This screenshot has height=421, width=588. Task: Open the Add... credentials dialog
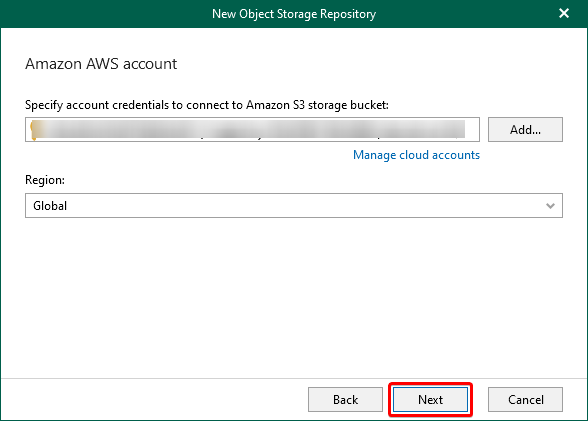point(525,130)
